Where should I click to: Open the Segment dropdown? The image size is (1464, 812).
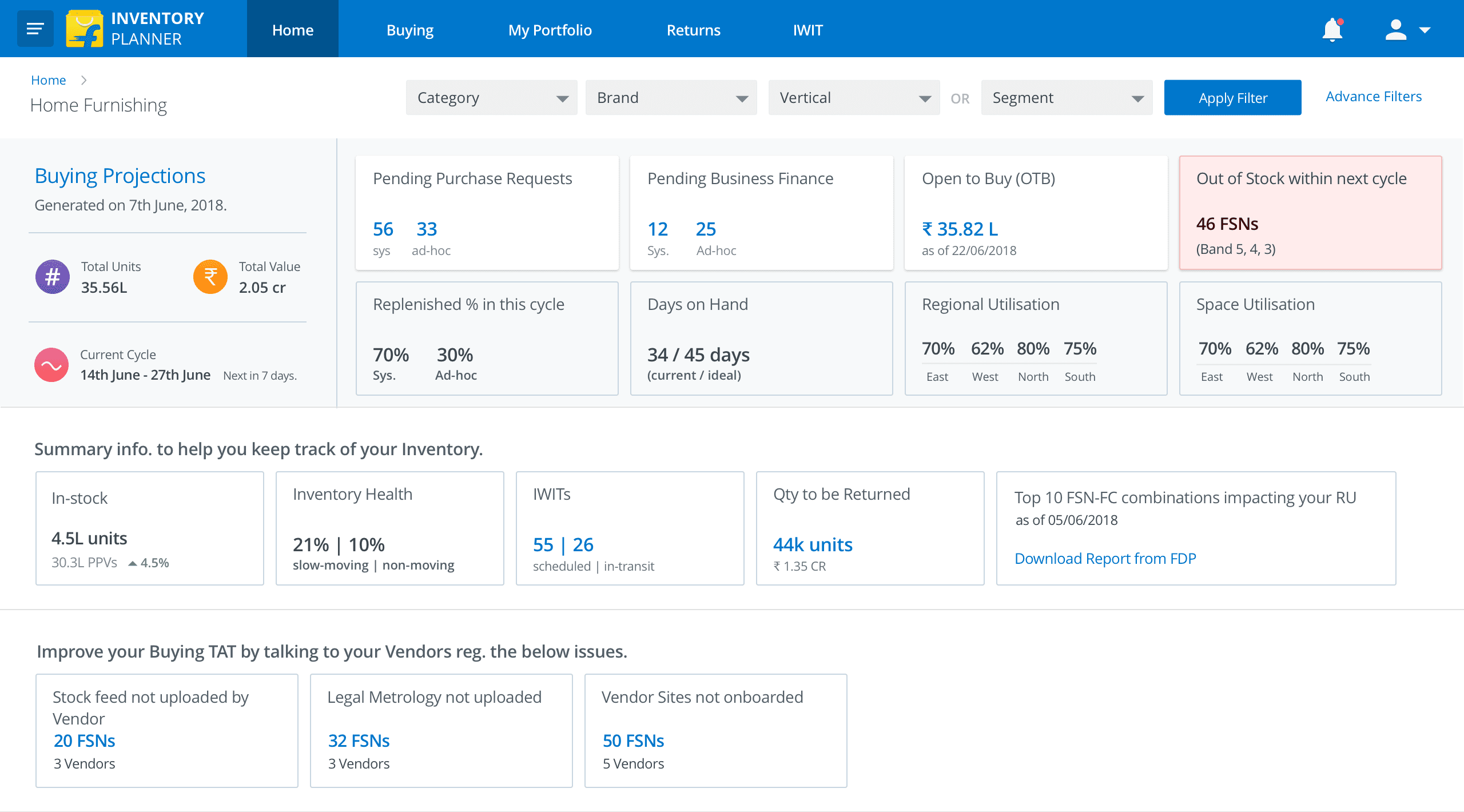point(1067,98)
